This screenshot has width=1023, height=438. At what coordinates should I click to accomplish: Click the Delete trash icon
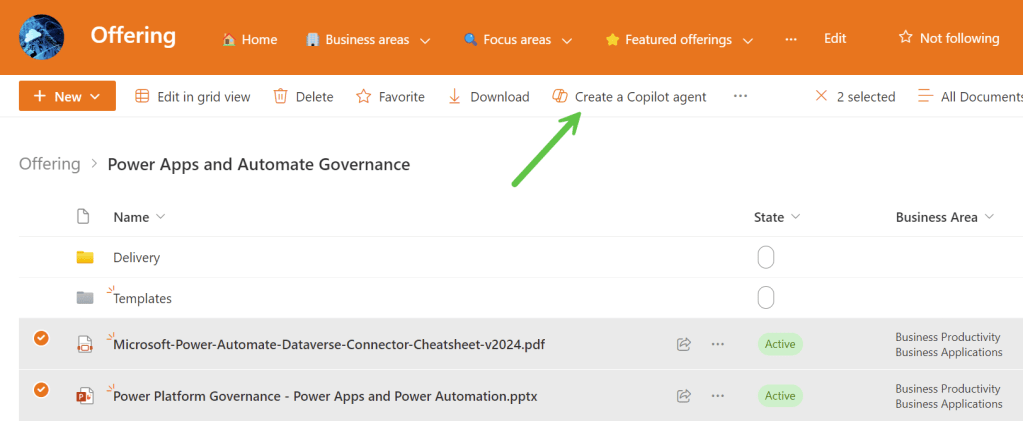pos(281,96)
